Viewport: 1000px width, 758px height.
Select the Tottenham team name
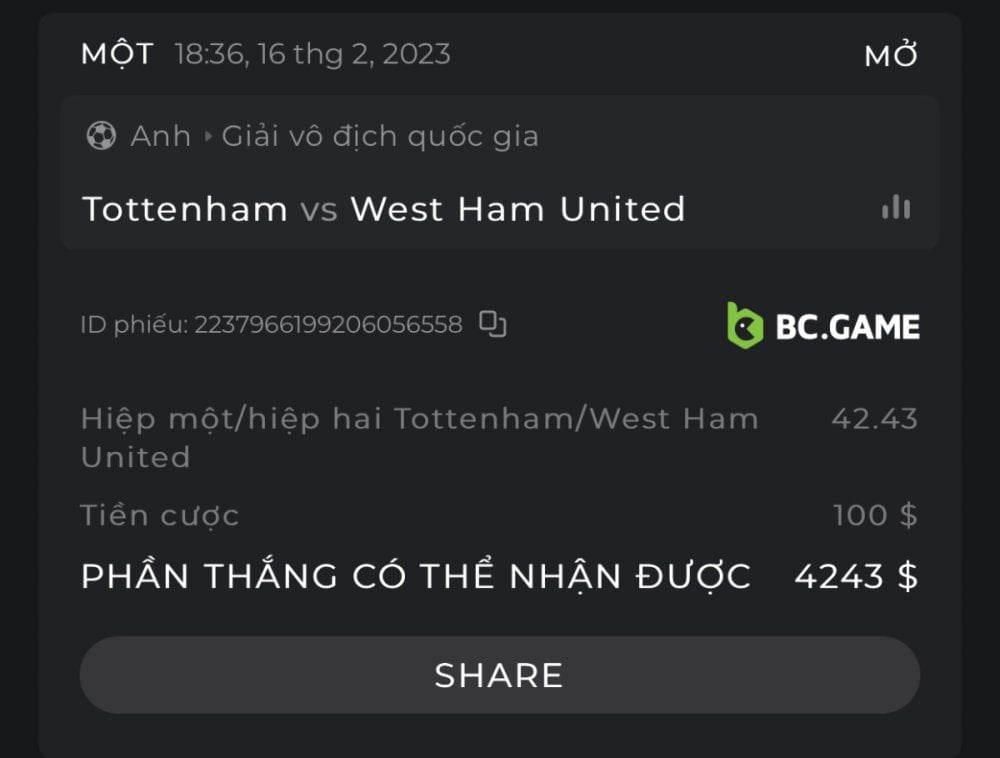185,209
